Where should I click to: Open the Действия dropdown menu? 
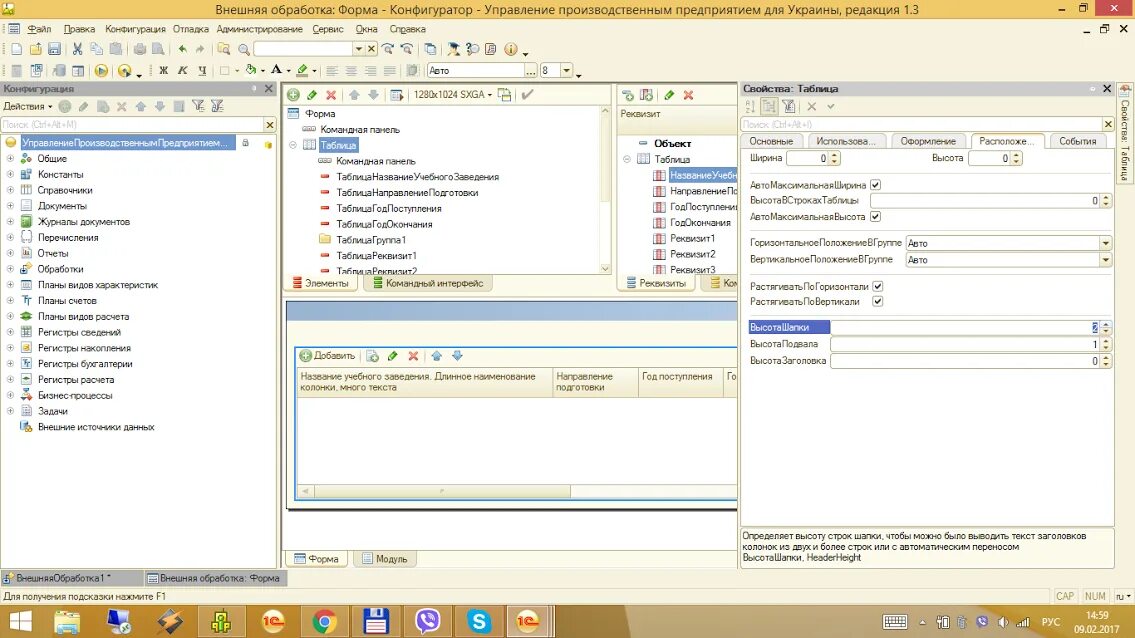[28, 106]
